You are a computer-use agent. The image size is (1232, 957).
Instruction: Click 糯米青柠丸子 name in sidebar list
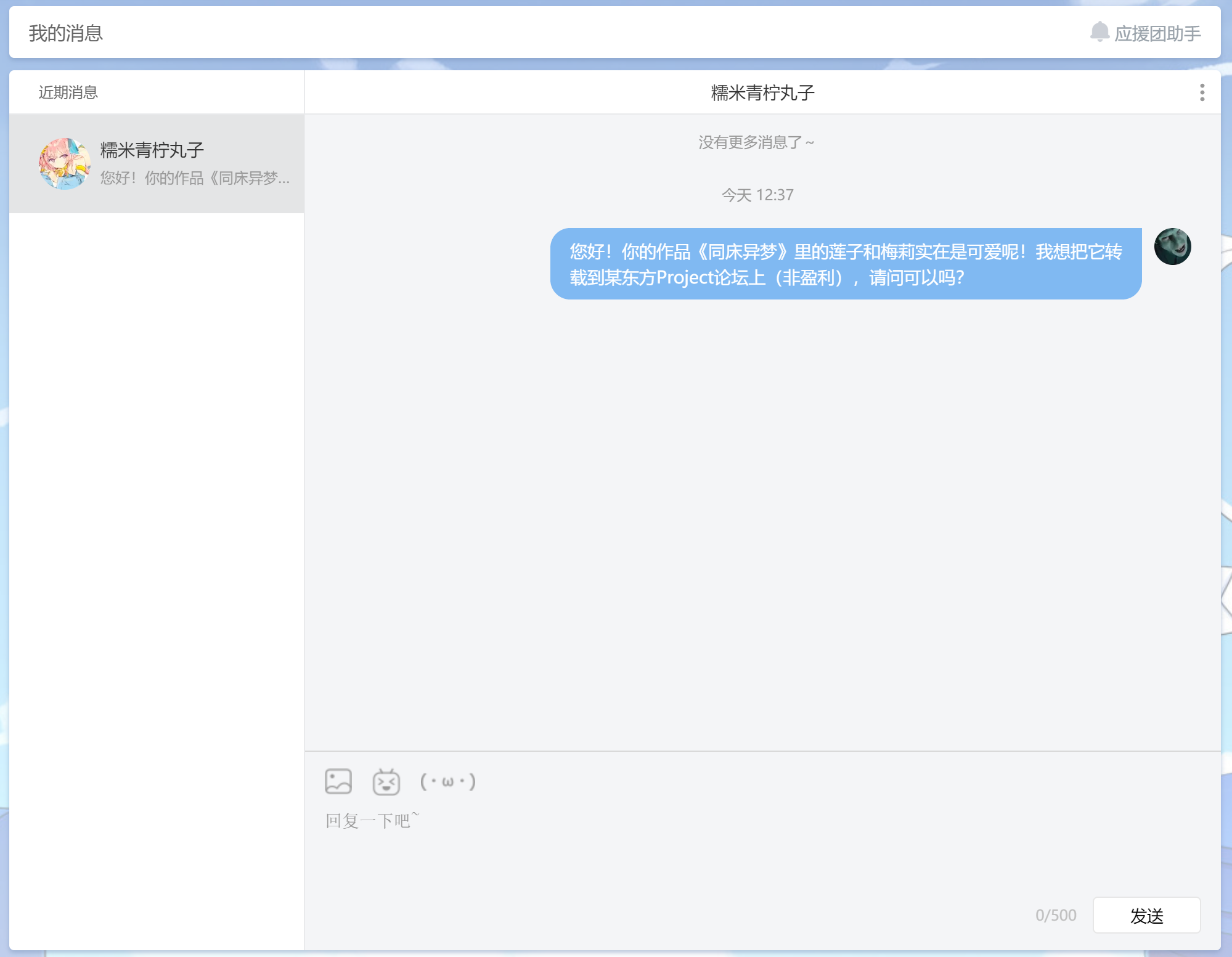152,150
